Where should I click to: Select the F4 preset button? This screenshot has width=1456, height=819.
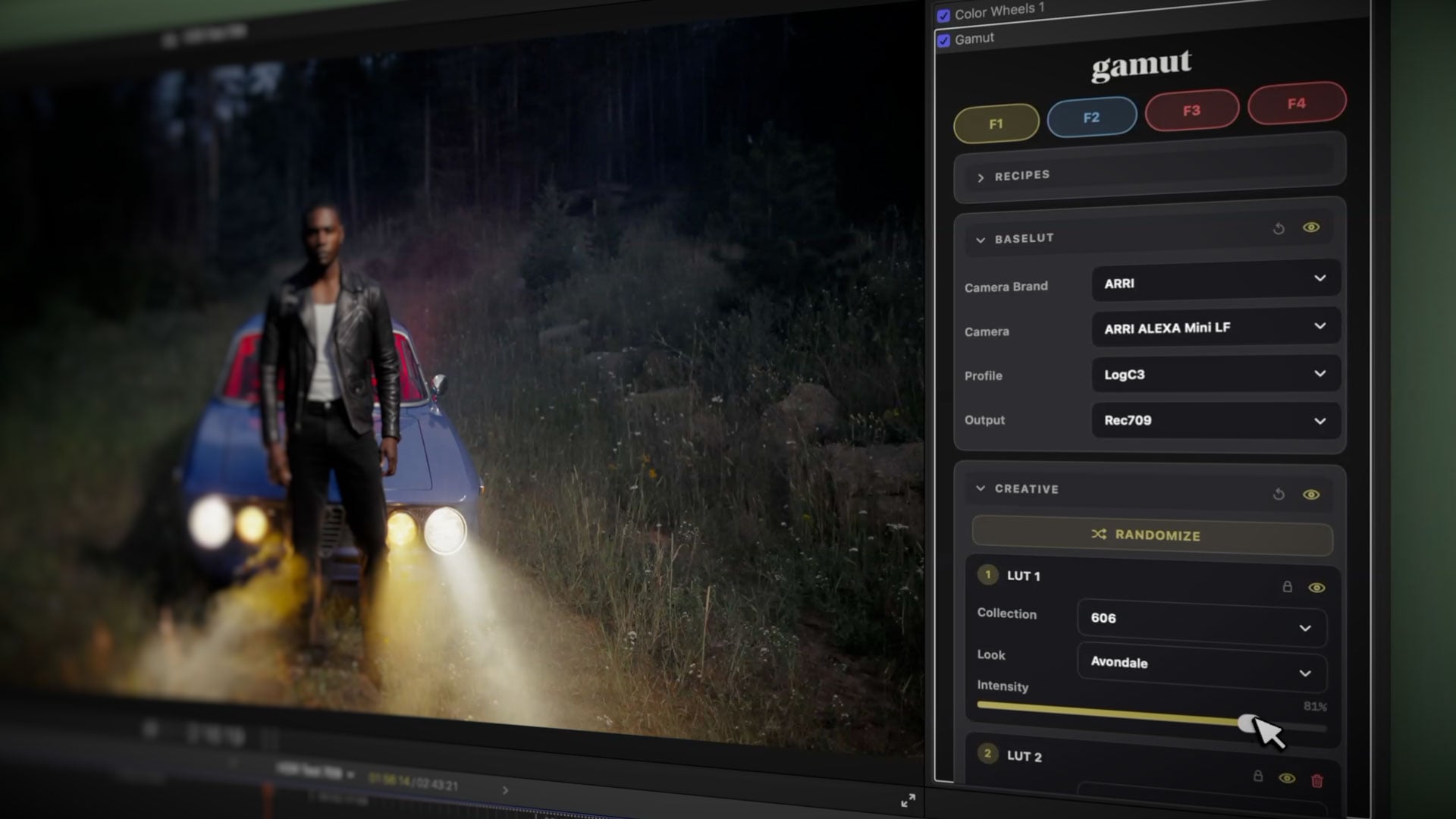1297,103
